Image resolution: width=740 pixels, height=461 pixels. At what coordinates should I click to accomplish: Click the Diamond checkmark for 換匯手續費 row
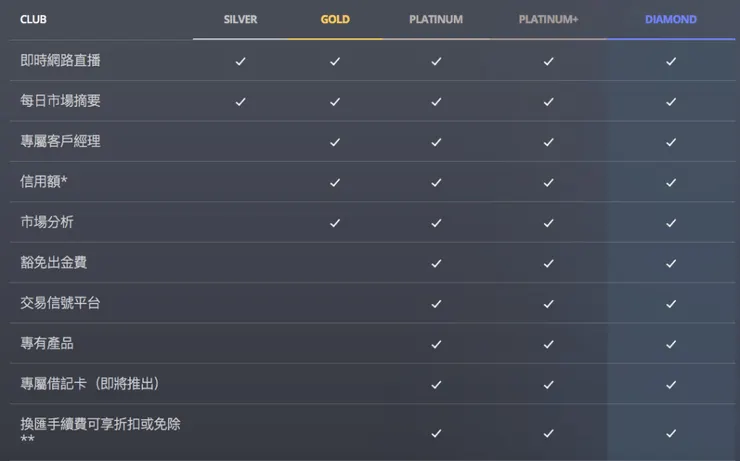click(671, 433)
